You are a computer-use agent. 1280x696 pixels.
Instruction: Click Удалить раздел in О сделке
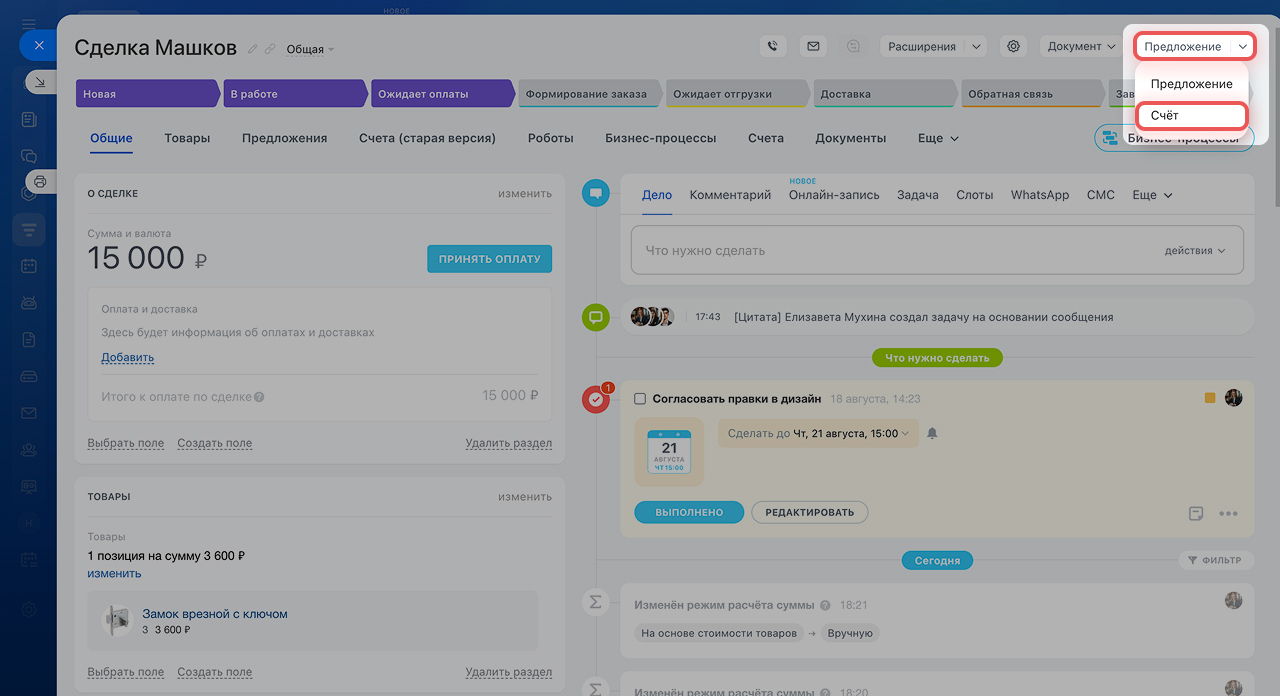pos(508,443)
